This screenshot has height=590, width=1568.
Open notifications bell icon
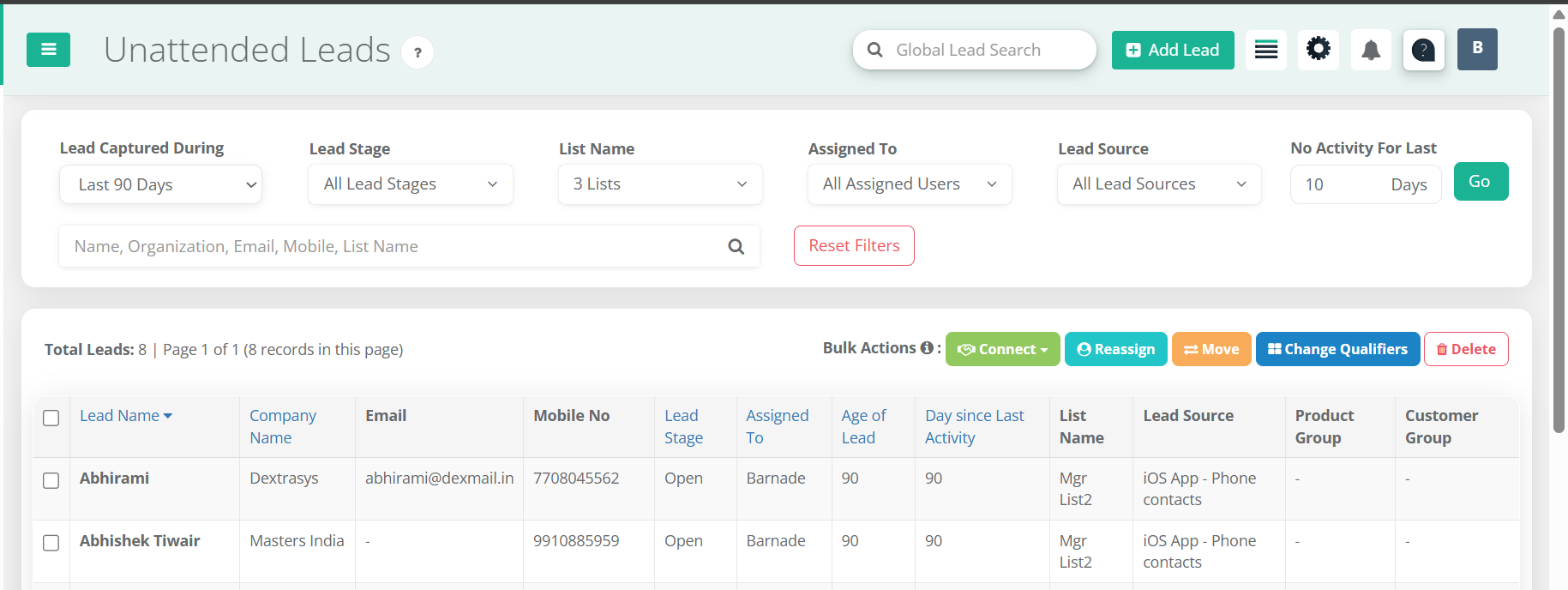(1371, 50)
